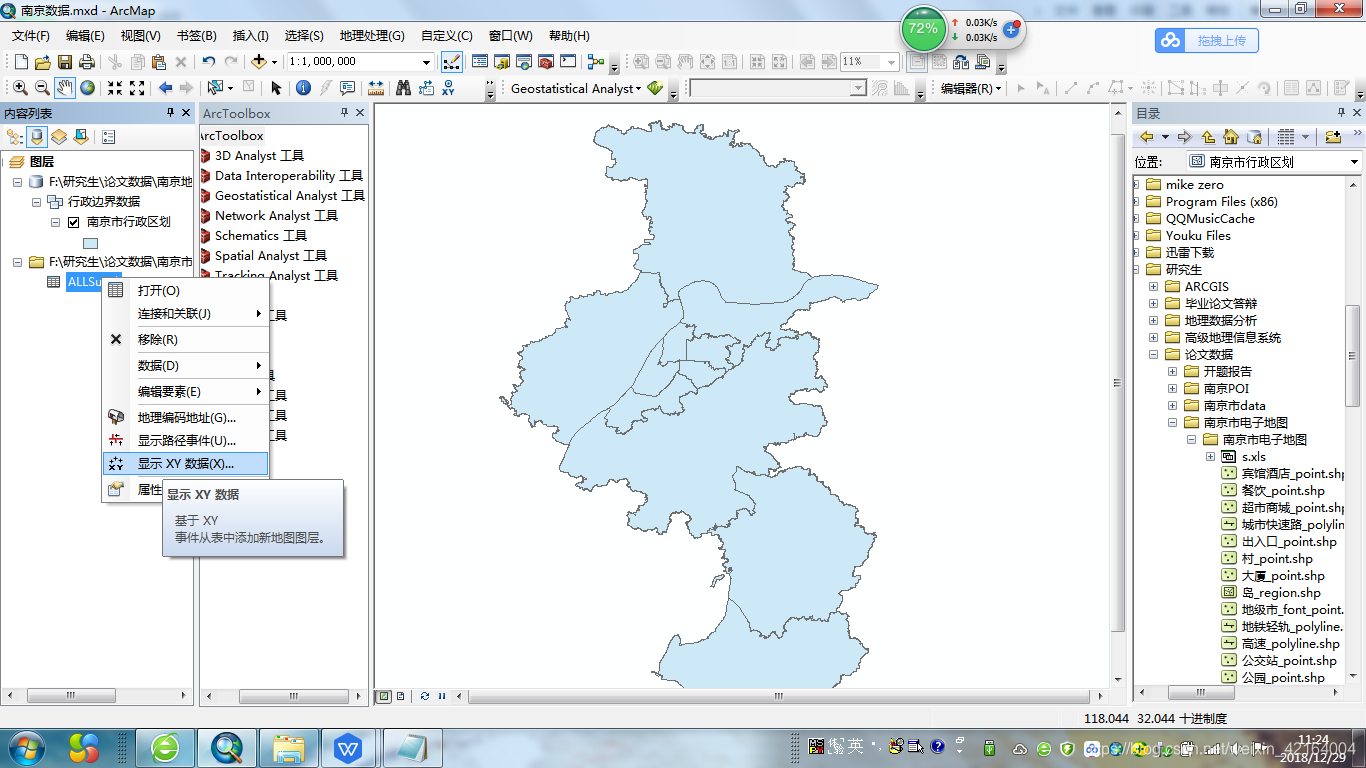This screenshot has height=768, width=1366.
Task: Activate the Identify tool
Action: coord(303,88)
